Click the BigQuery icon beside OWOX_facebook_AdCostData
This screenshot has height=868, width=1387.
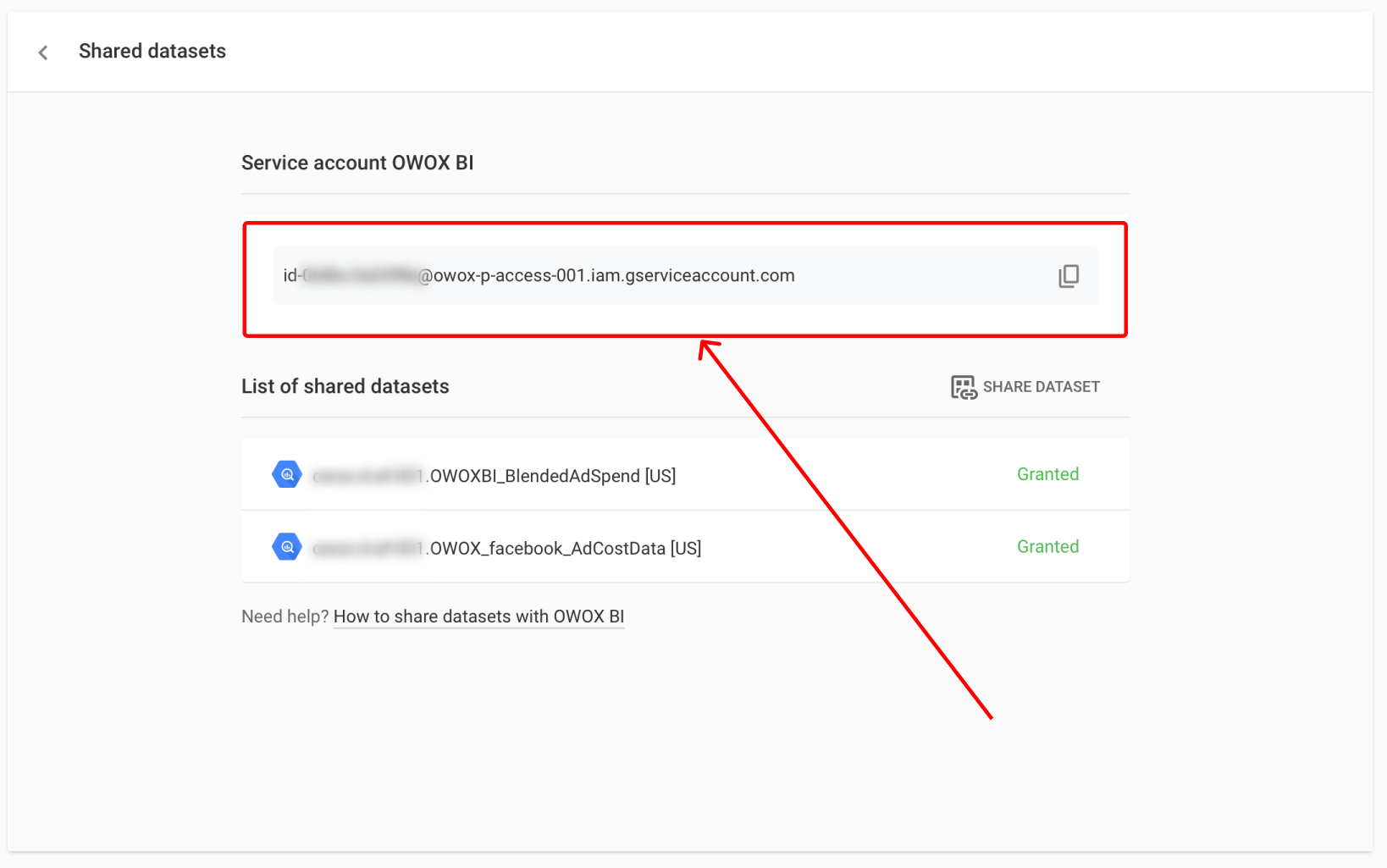pyautogui.click(x=287, y=547)
